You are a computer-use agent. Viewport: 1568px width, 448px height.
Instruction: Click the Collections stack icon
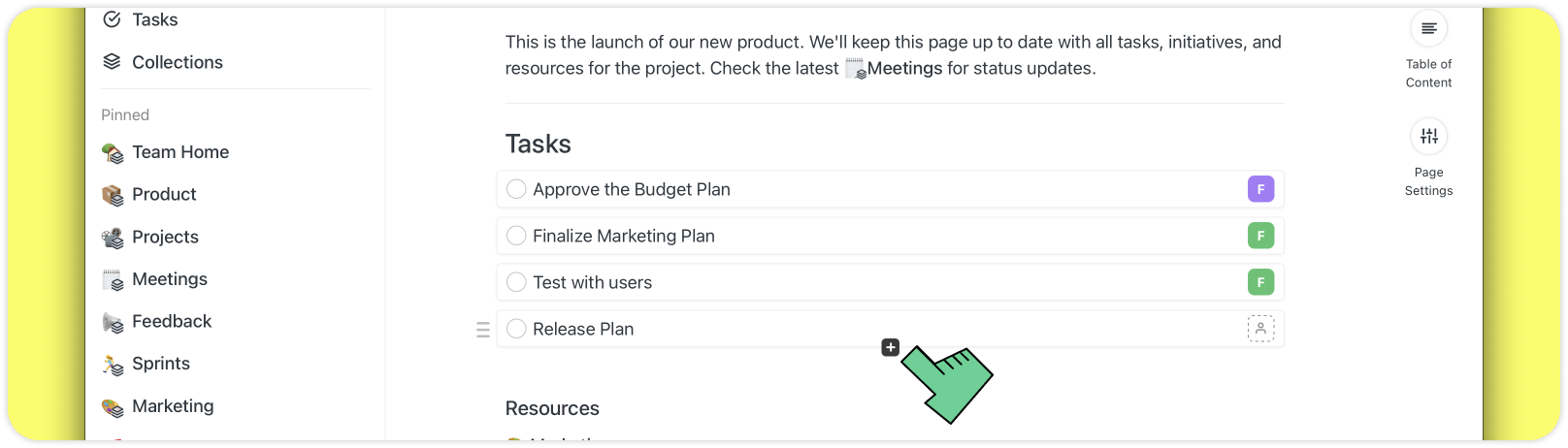113,62
